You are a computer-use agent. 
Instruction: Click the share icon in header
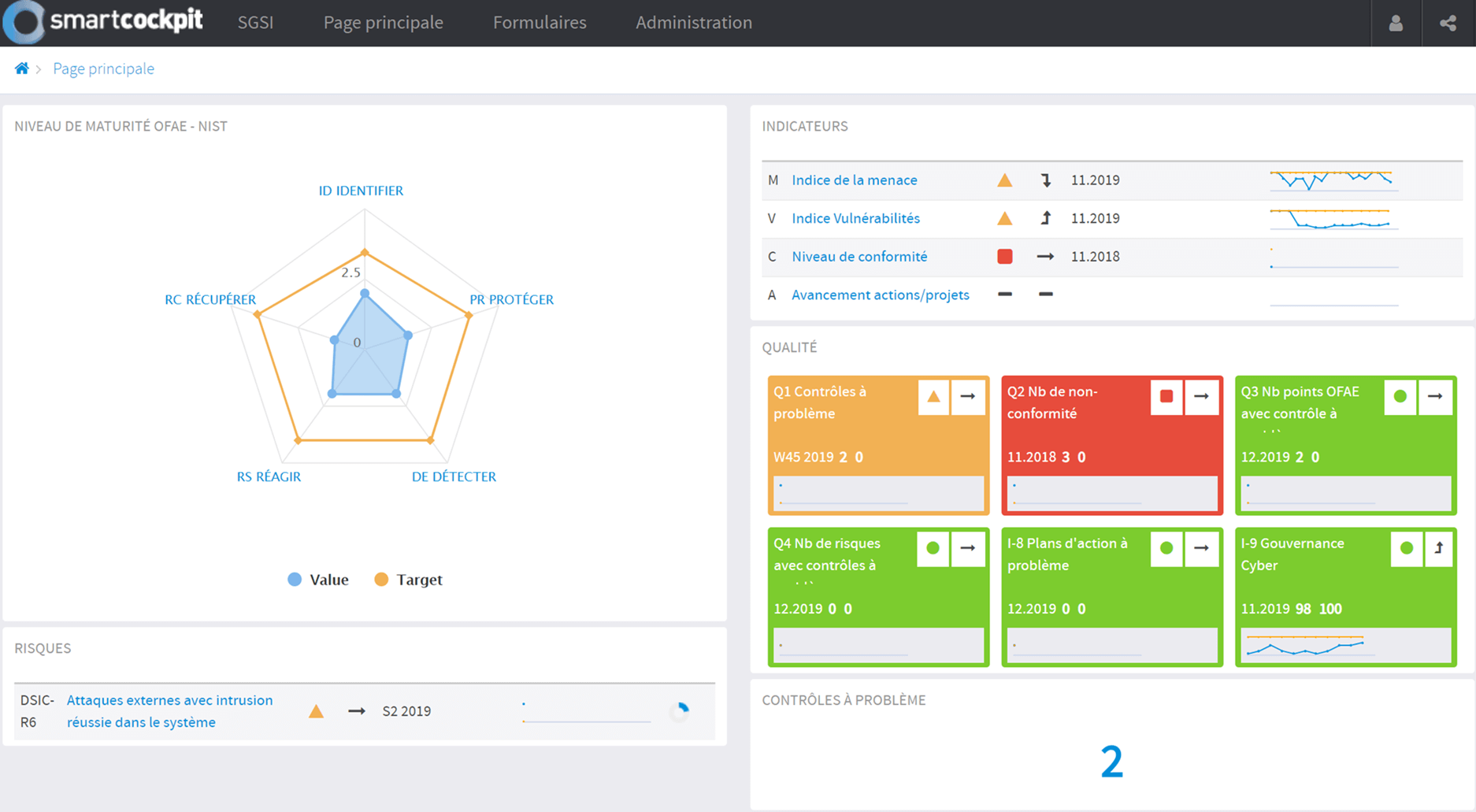pos(1448,23)
